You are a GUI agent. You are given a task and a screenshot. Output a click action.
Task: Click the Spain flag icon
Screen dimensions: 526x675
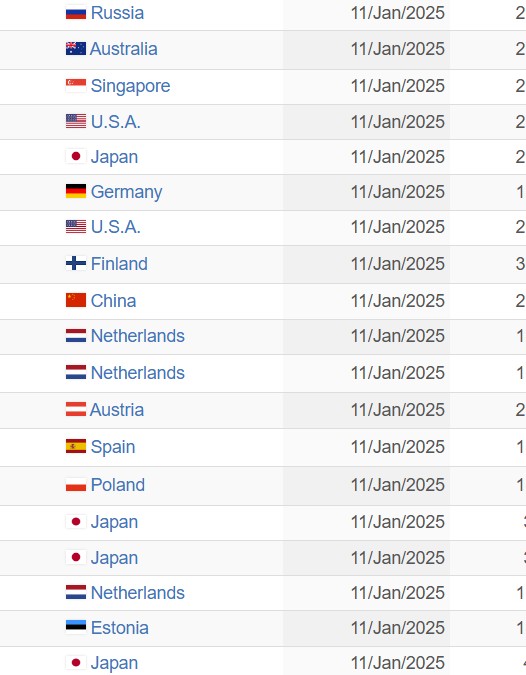click(x=76, y=446)
